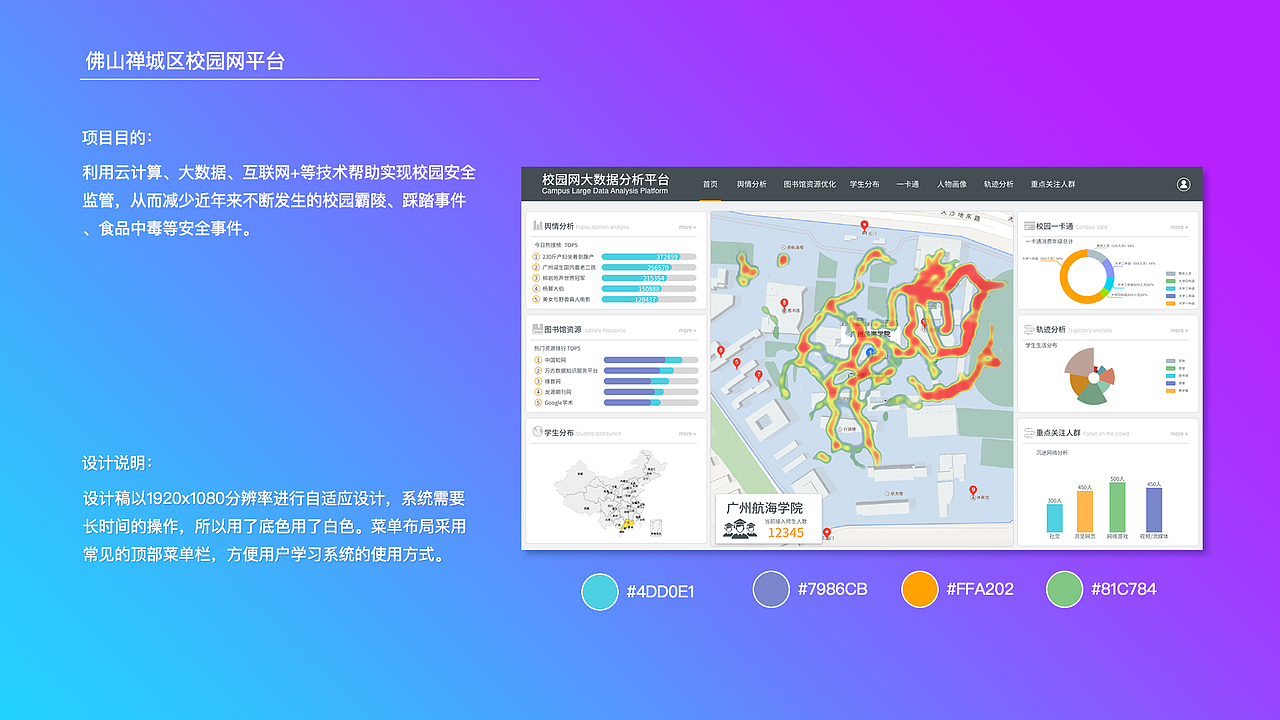
Task: Click the 广州航海学院 name link
Action: tap(766, 507)
